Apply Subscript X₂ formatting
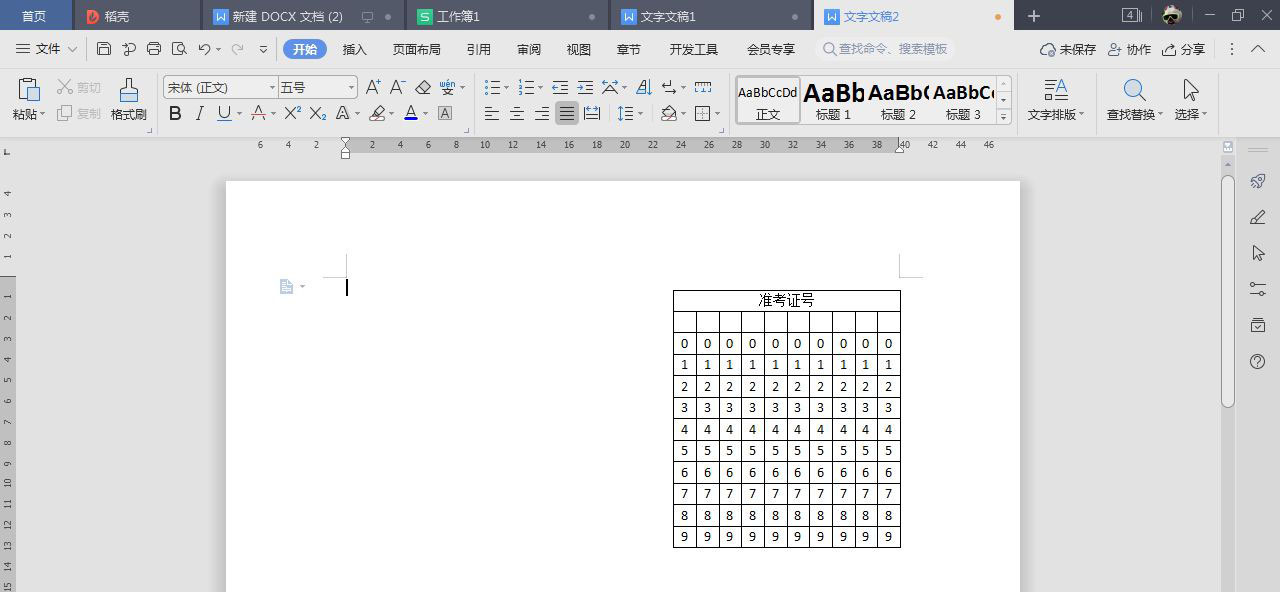Viewport: 1280px width, 592px height. [x=318, y=114]
